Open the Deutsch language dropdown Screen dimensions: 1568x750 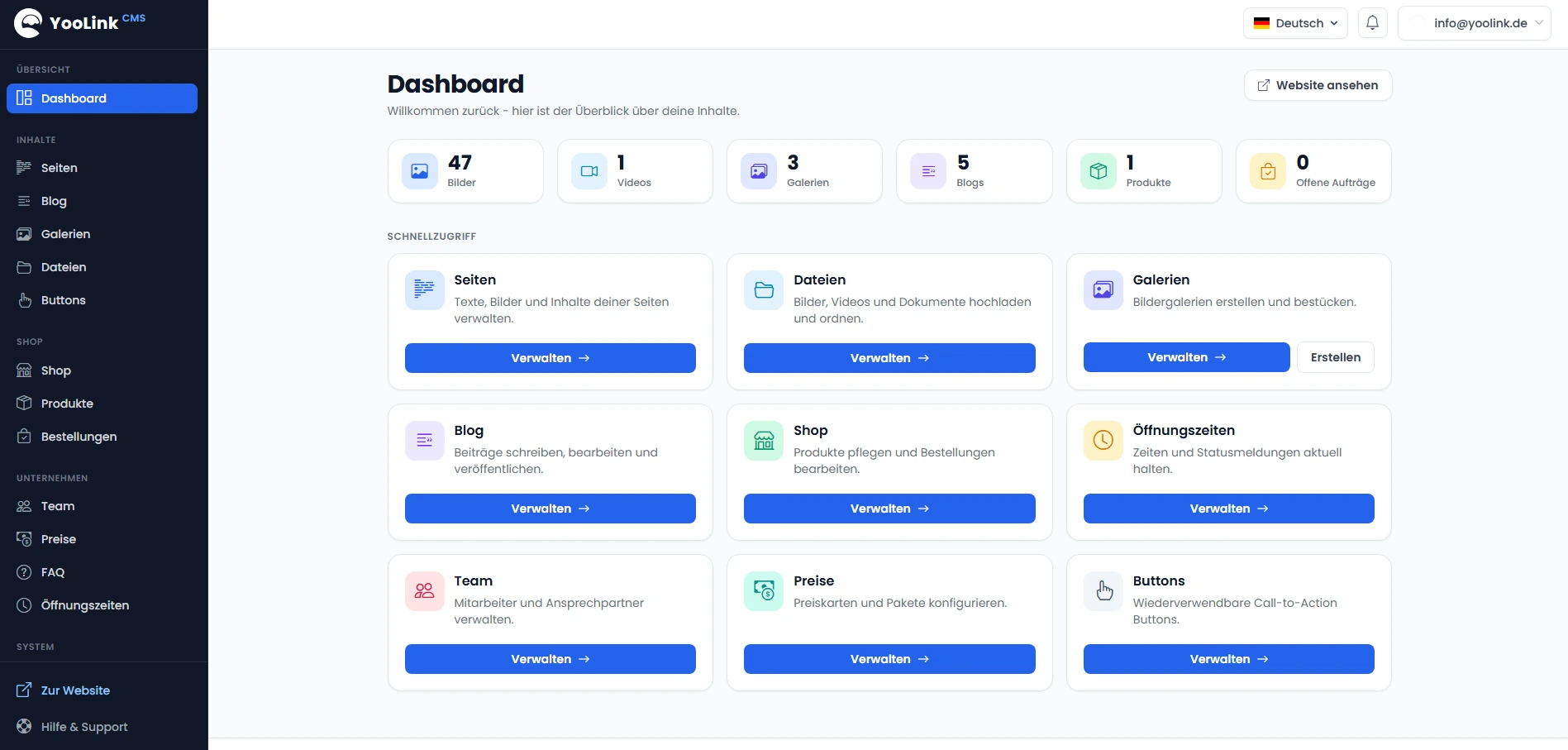point(1295,23)
